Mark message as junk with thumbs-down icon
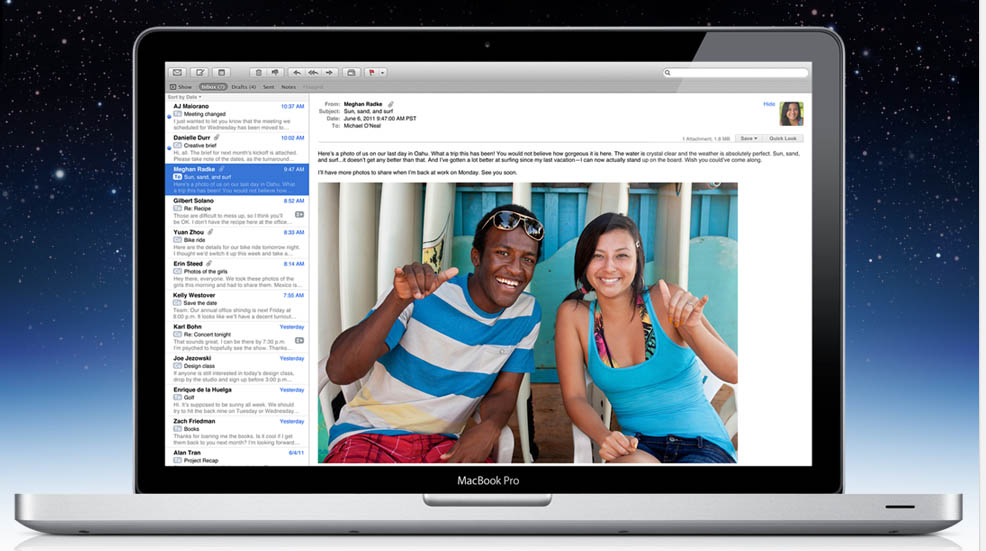This screenshot has width=986, height=551. [274, 73]
